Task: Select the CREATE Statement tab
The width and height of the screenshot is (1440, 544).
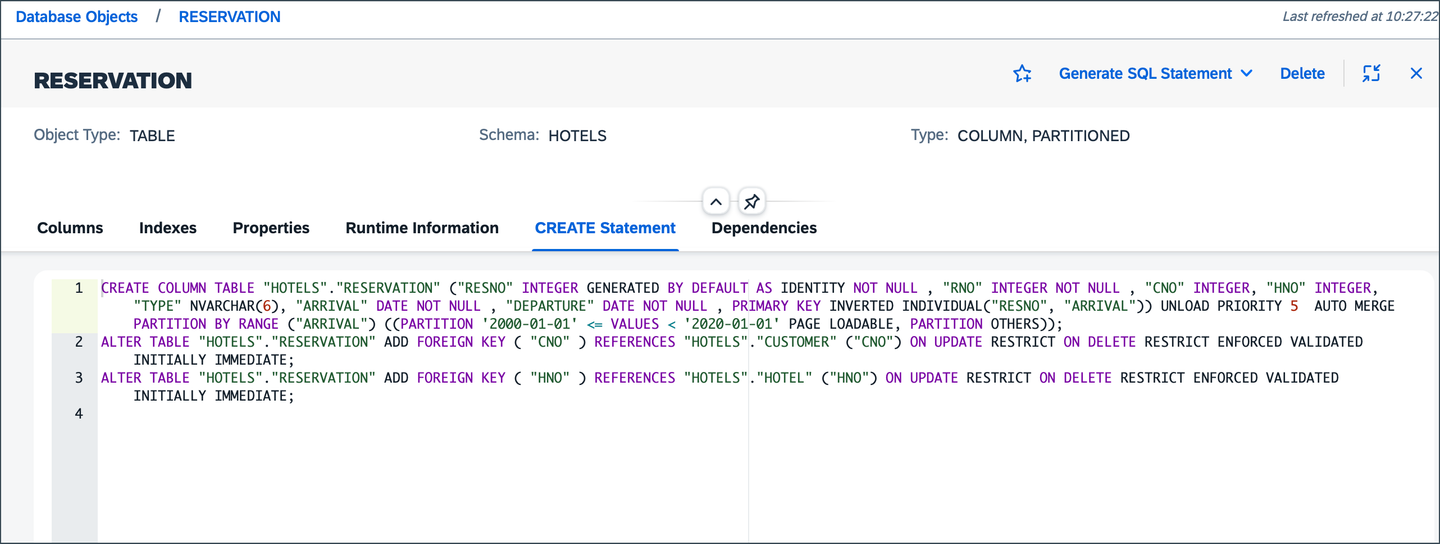Action: (605, 228)
